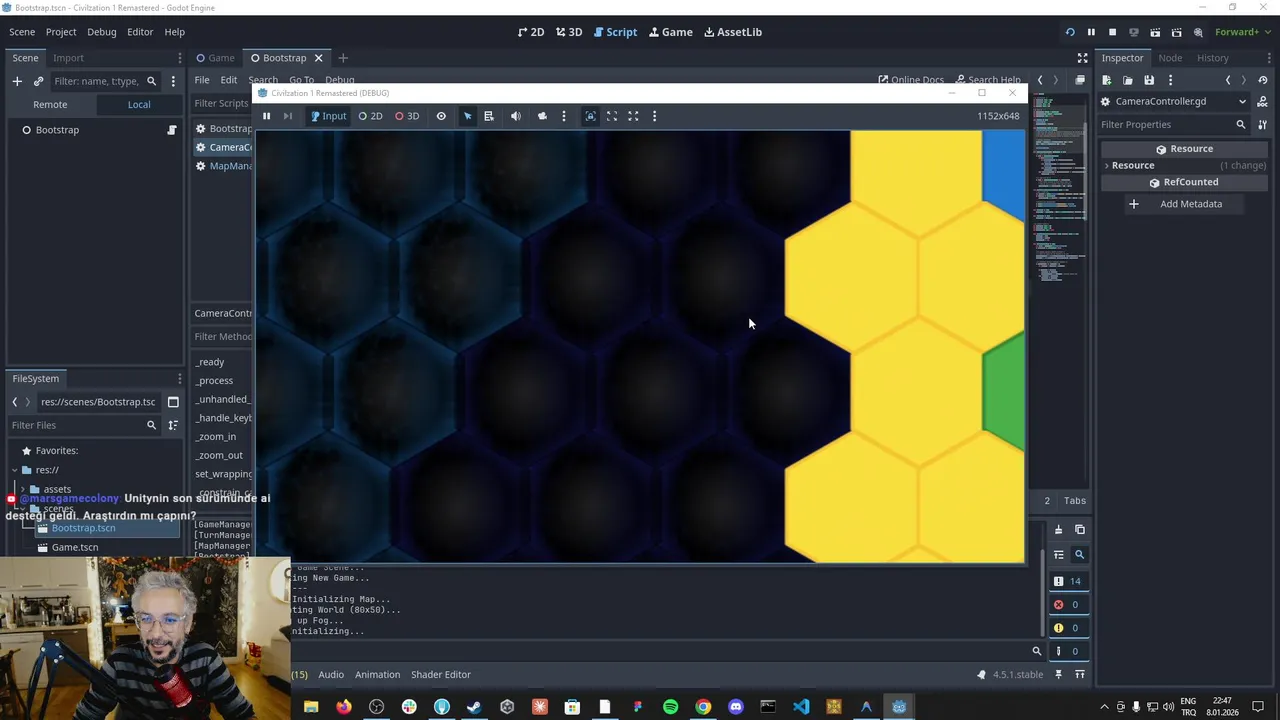This screenshot has height=720, width=1280.
Task: Click the list select icon in game toolbar
Action: pos(489,116)
